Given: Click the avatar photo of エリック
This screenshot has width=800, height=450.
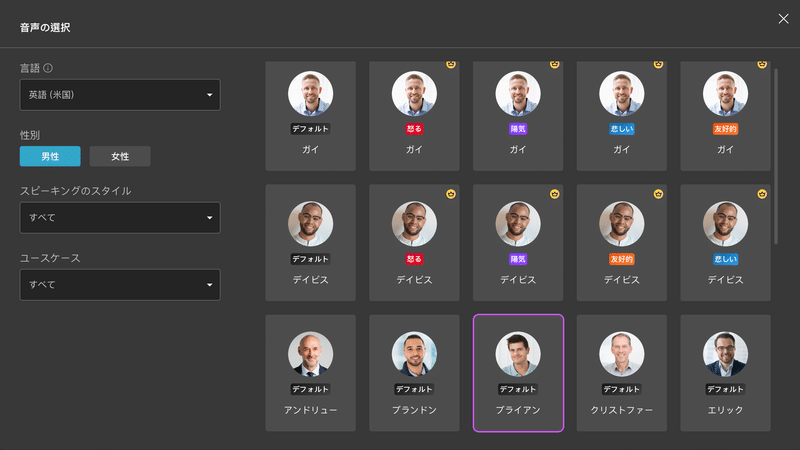Looking at the screenshot, I should pos(725,354).
